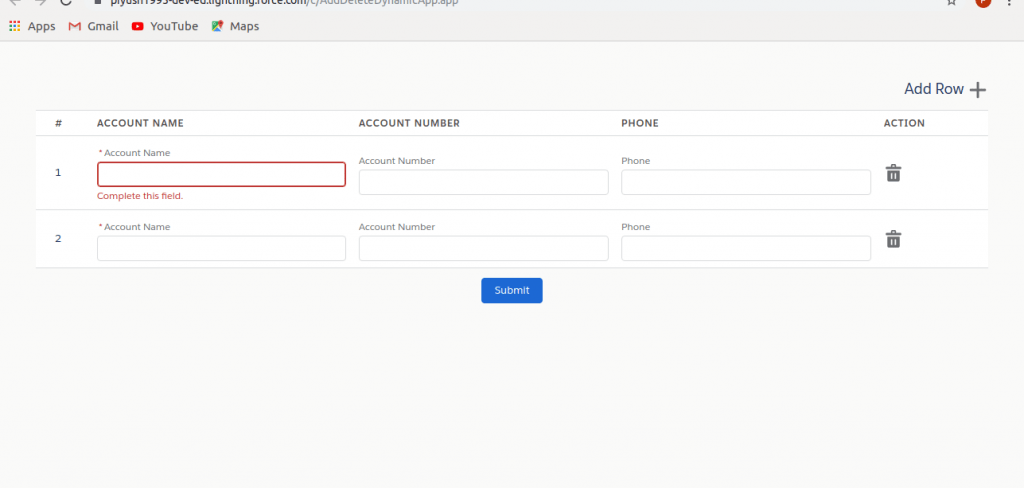Go forward with the browser forward arrow

(40, 3)
